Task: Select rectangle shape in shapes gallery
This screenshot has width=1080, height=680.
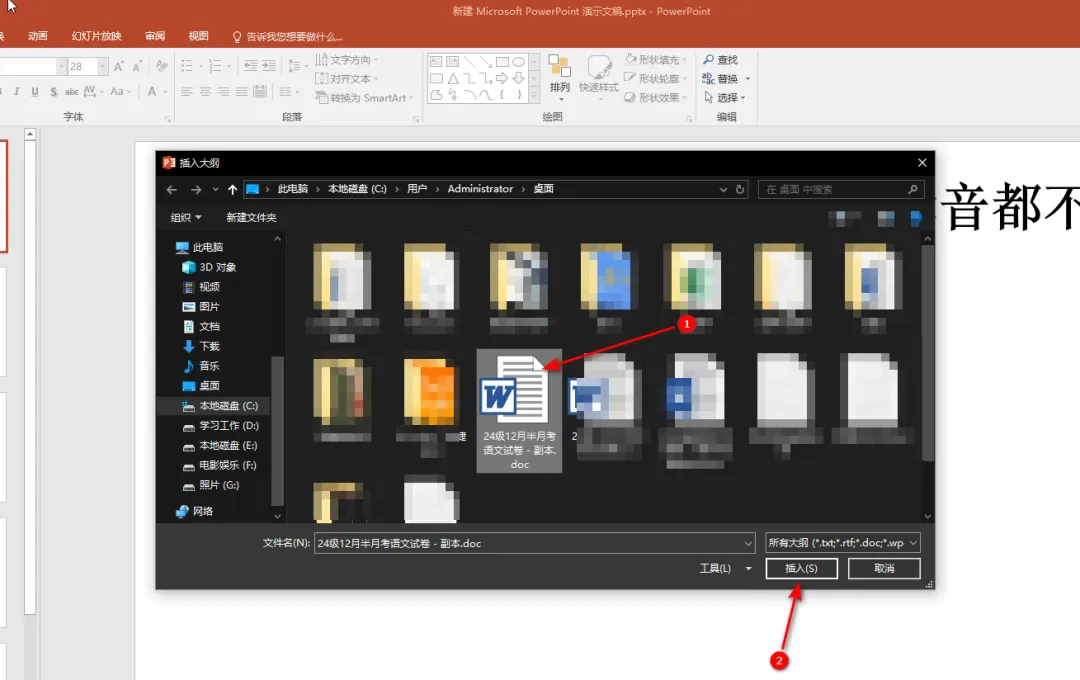Action: coord(502,62)
